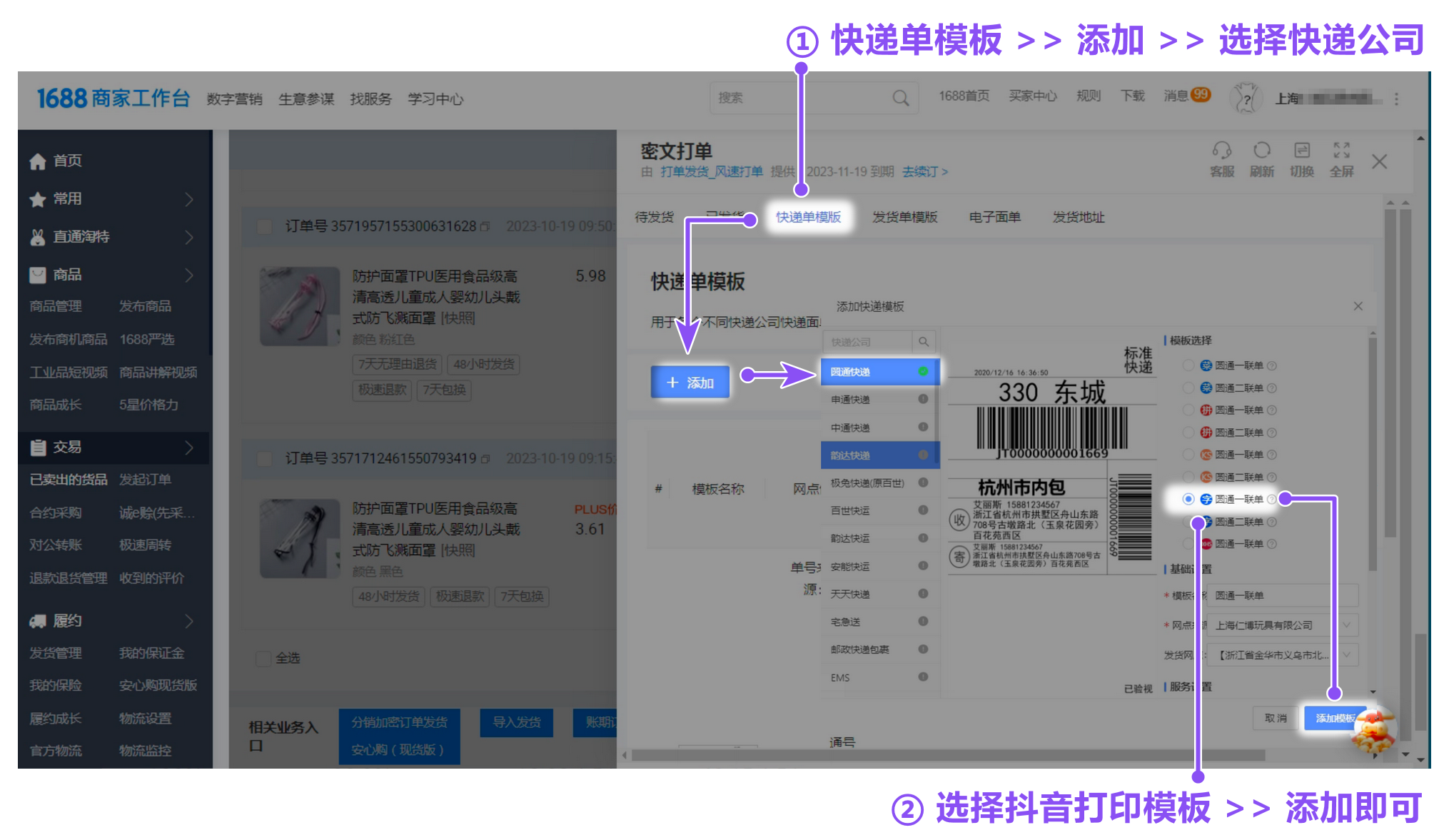Click the 直通淘特 icon in sidebar

38,237
